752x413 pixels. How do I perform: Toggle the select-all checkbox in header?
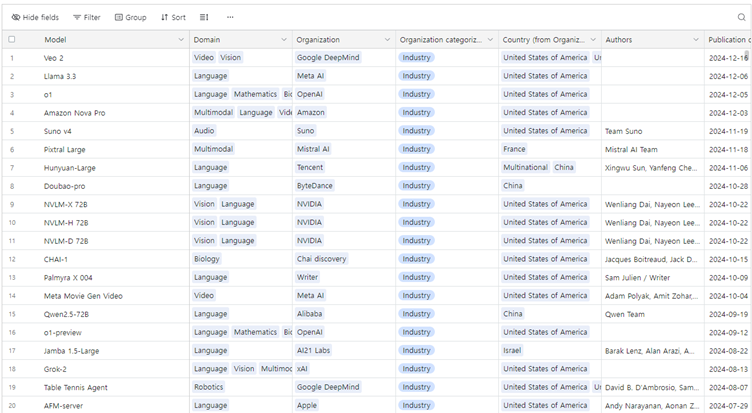click(x=12, y=39)
